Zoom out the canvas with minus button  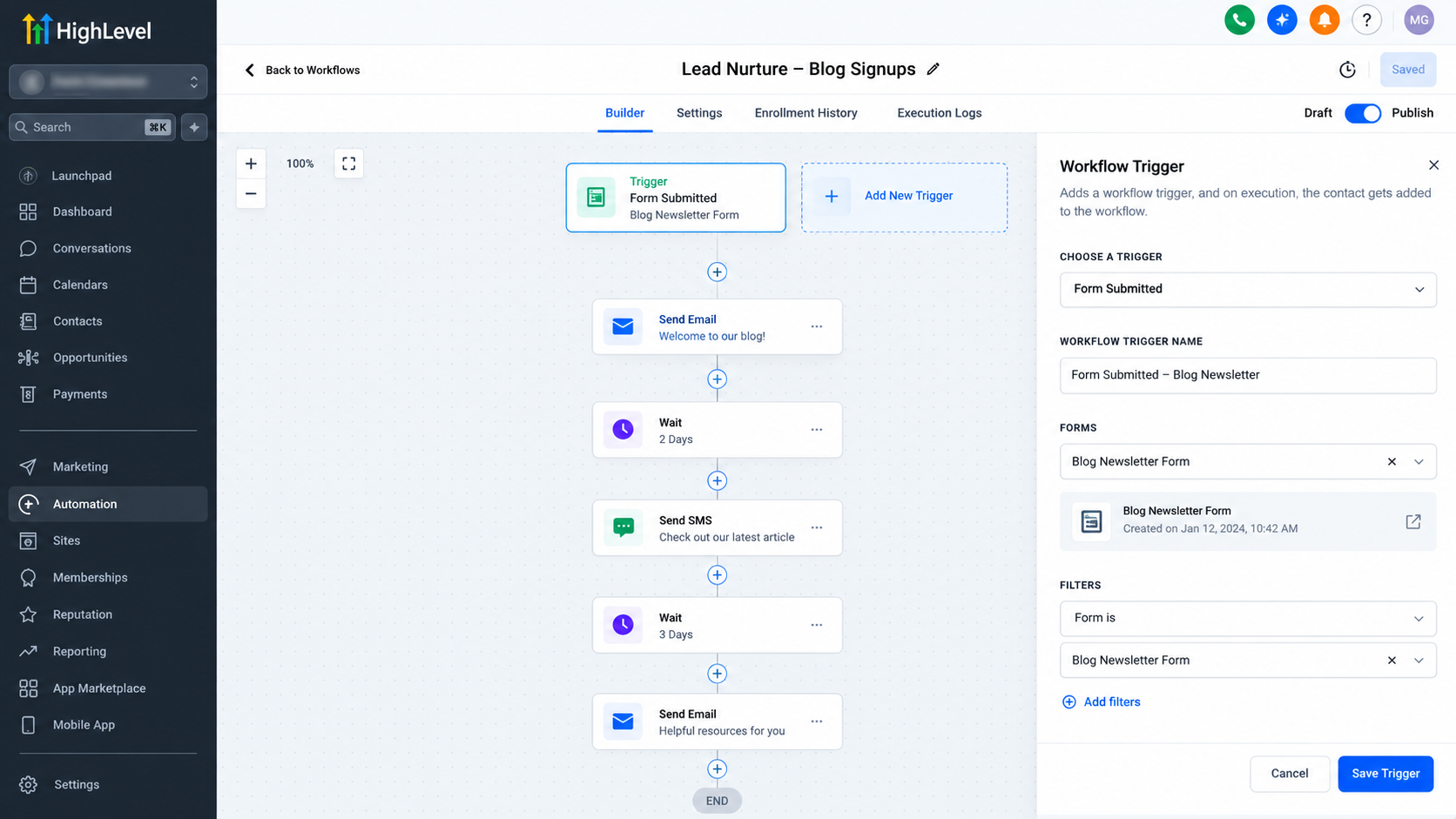point(251,193)
